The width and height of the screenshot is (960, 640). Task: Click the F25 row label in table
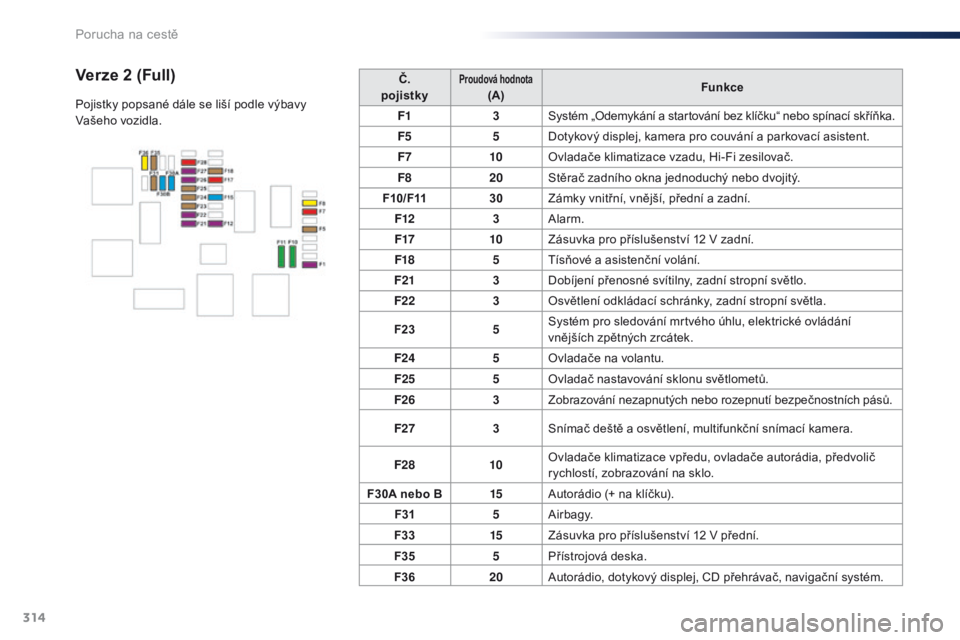point(405,379)
